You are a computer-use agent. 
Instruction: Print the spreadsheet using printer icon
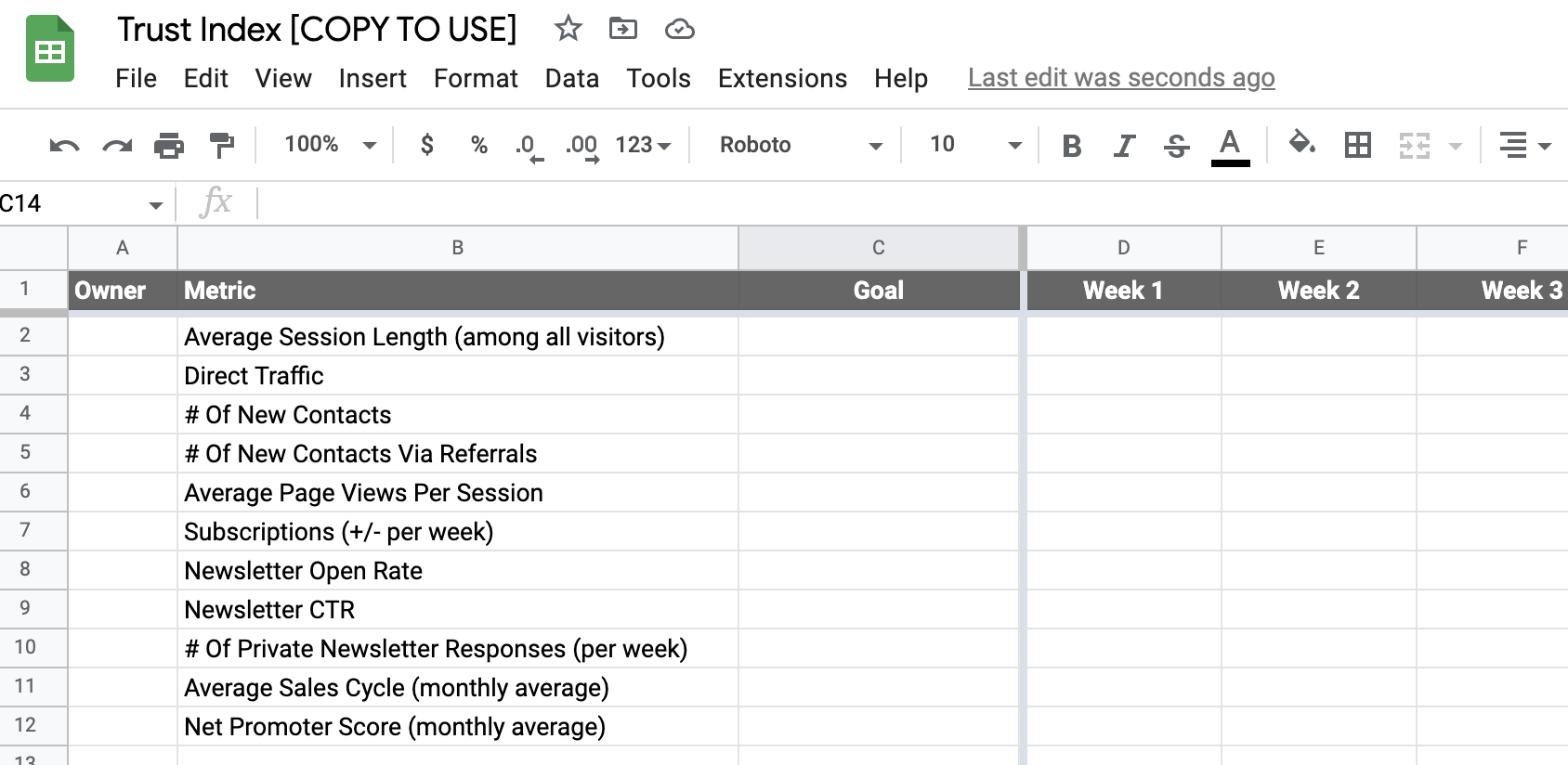coord(169,146)
